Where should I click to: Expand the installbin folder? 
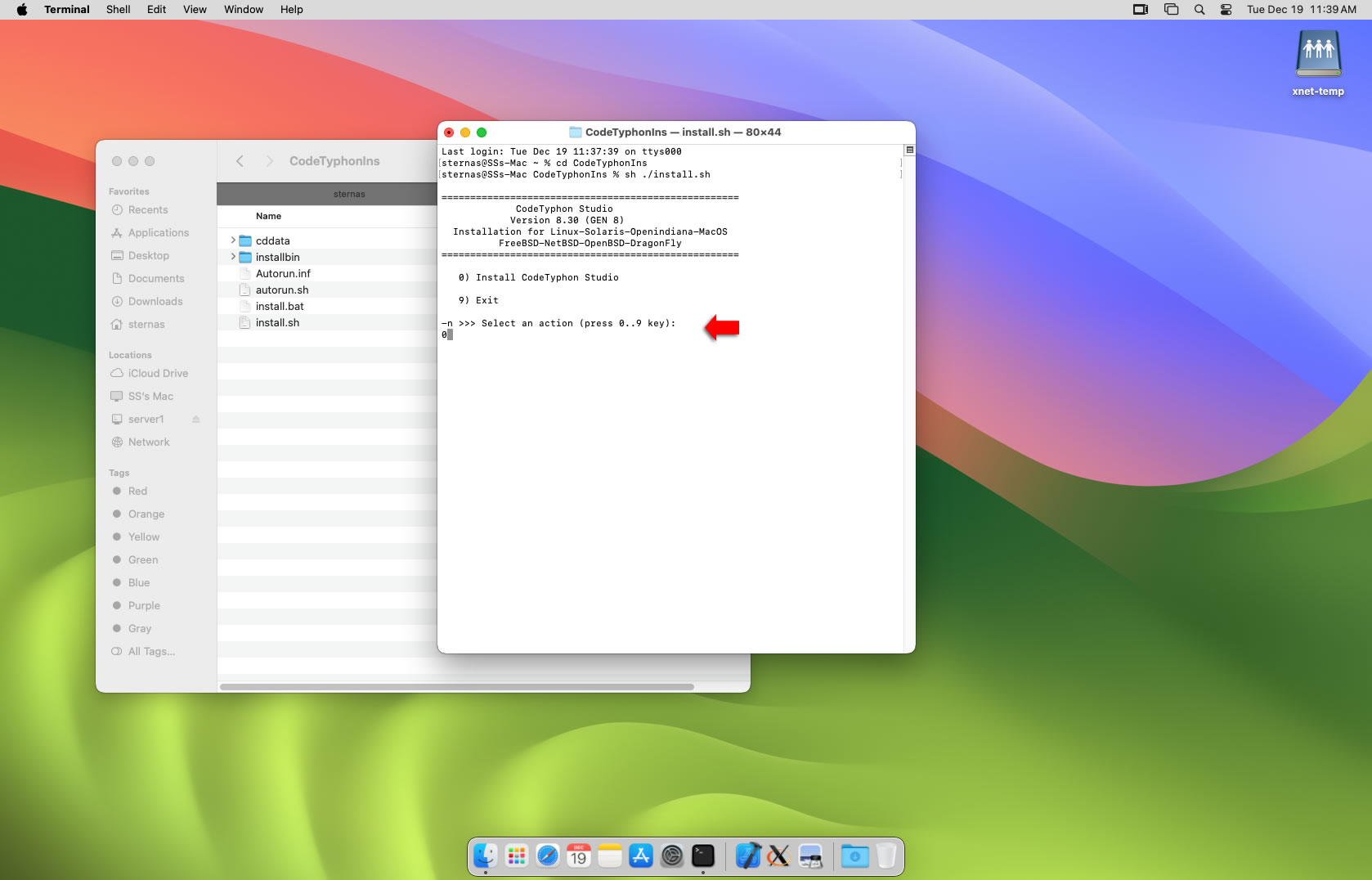(x=233, y=257)
